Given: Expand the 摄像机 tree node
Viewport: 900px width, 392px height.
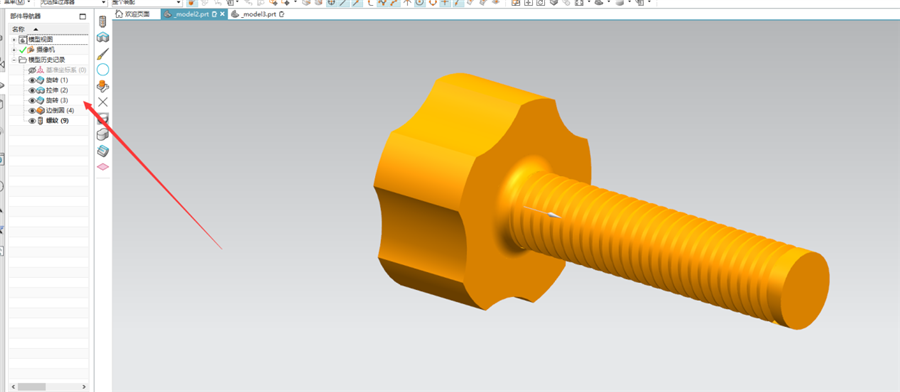Looking at the screenshot, I should coord(14,50).
